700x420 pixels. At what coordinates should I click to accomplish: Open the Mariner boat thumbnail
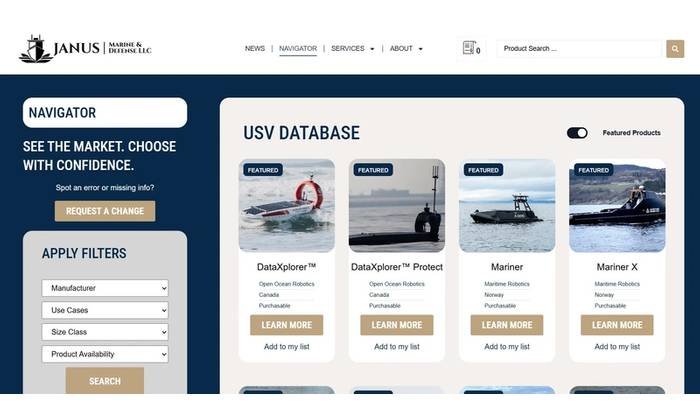(507, 206)
